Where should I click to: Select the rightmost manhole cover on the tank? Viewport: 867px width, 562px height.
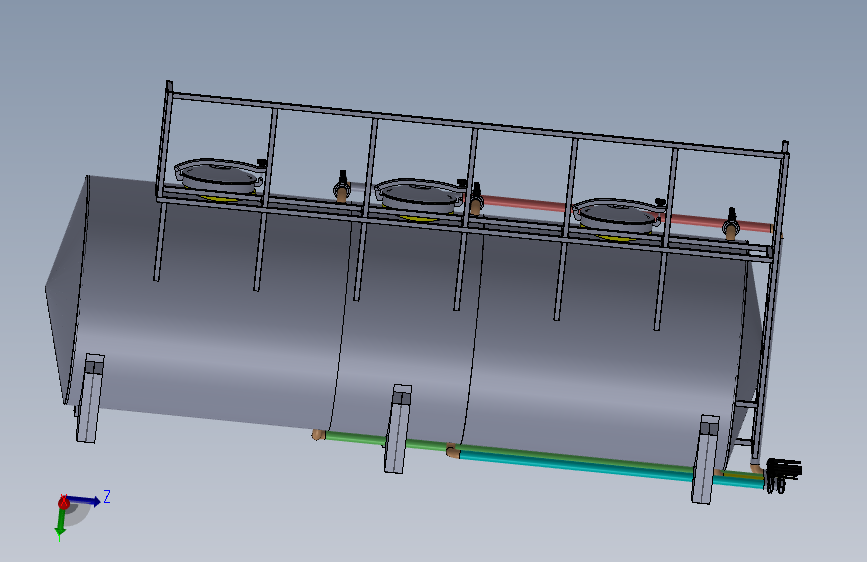pyautogui.click(x=618, y=215)
